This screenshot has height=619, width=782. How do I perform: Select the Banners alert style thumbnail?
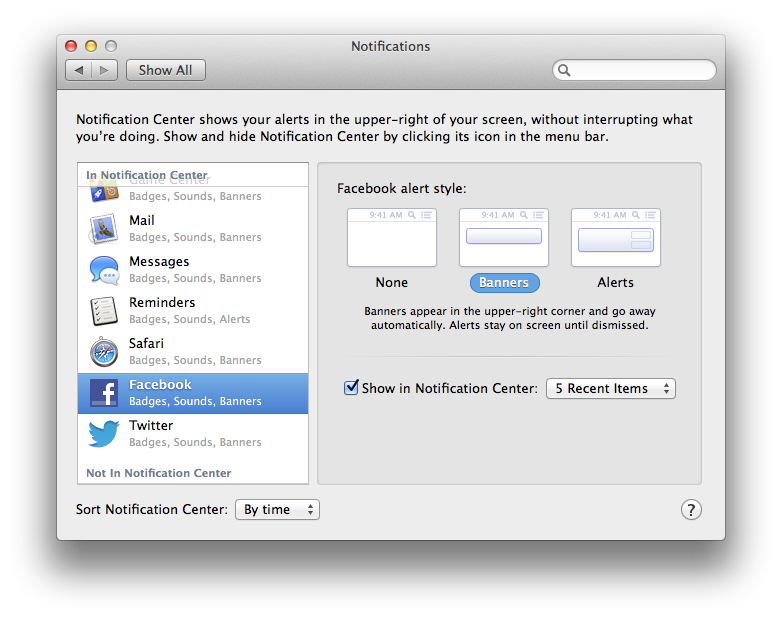point(504,238)
